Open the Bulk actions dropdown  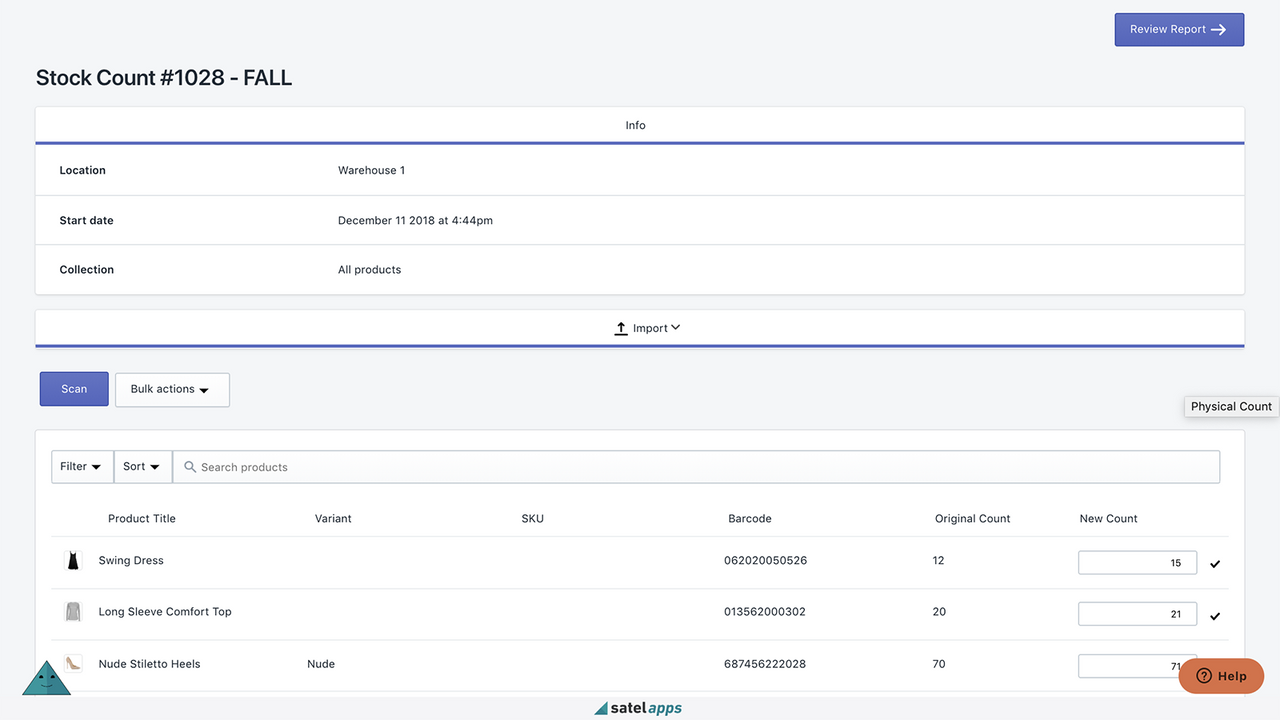(x=172, y=389)
